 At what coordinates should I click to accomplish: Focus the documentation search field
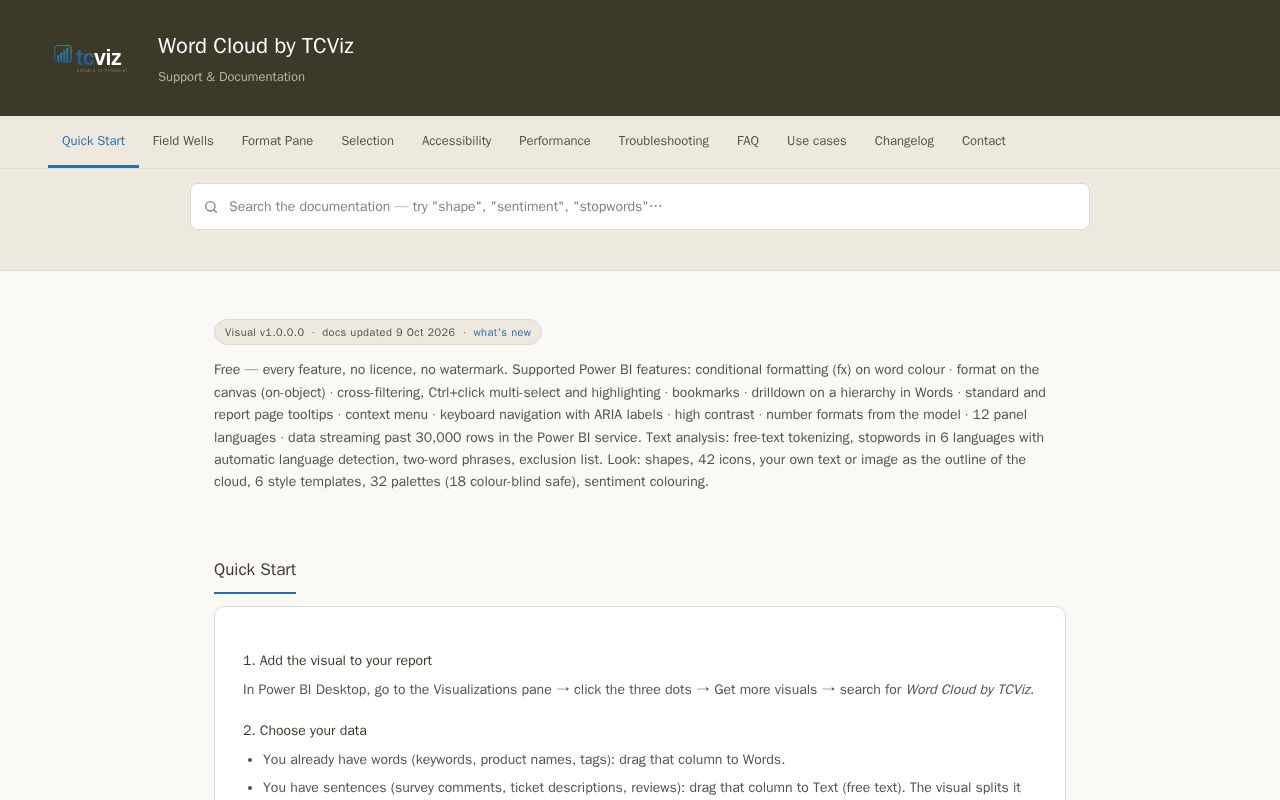640,207
